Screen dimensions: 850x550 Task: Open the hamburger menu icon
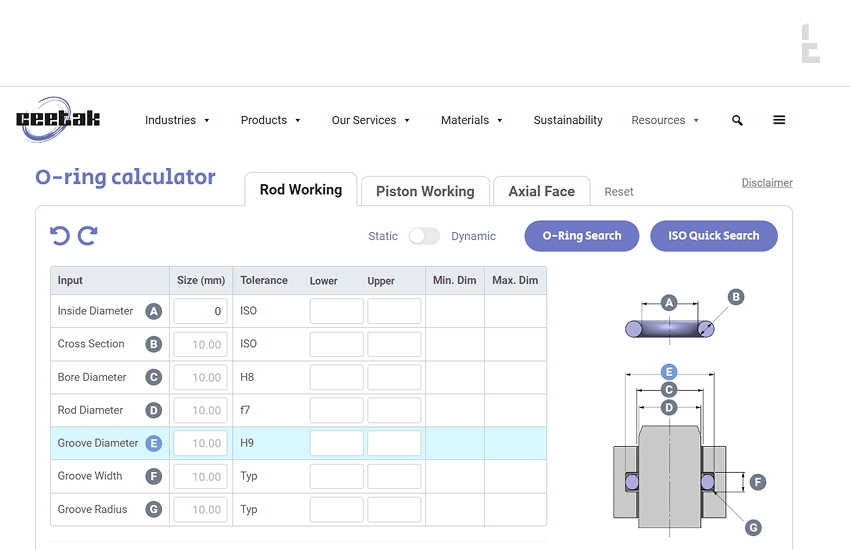pos(779,120)
